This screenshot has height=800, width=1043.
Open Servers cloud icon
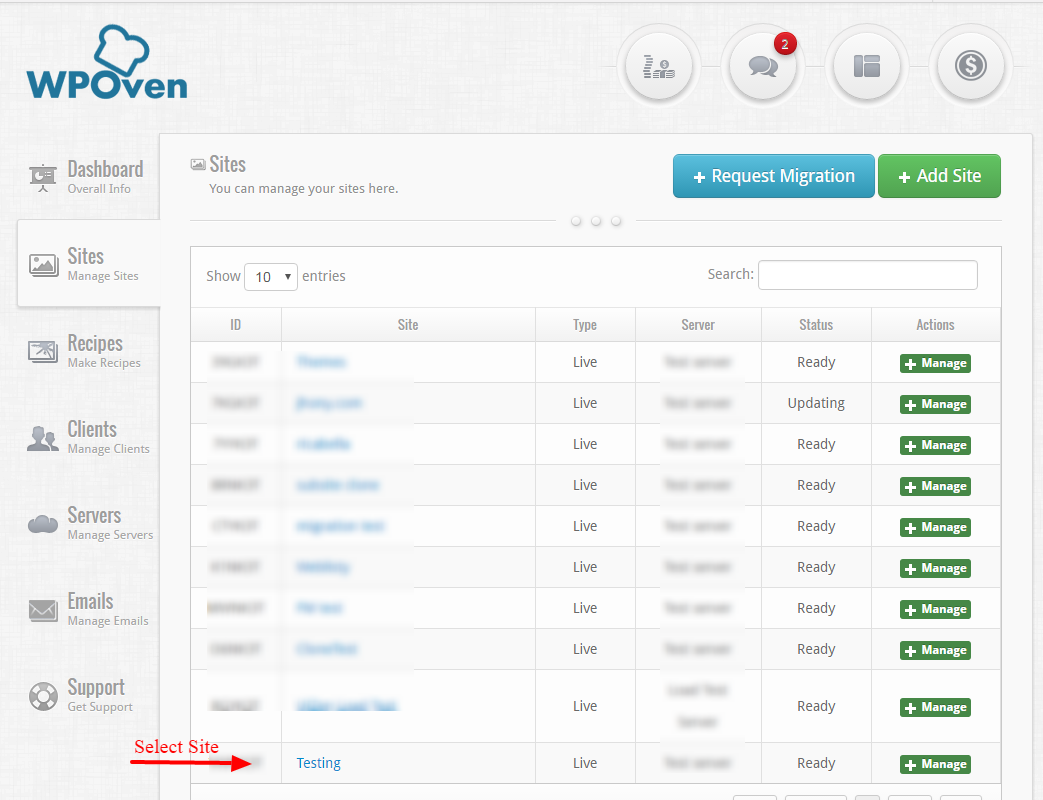coord(43,524)
